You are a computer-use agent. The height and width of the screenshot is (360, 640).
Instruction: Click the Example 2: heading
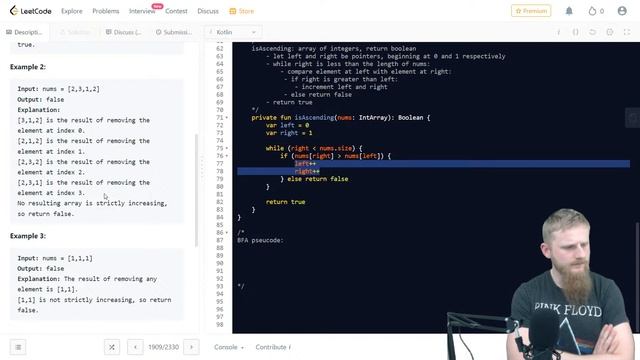click(28, 67)
